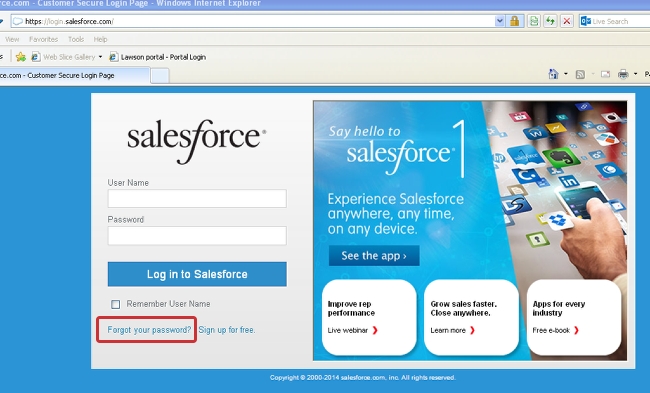Open the Tools menu
Image resolution: width=650 pixels, height=393 pixels.
click(76, 39)
